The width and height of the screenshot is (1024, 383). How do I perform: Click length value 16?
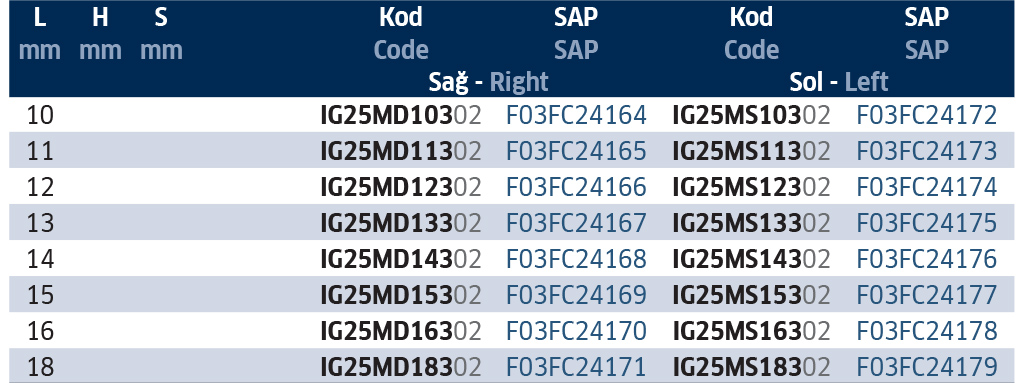[40, 331]
